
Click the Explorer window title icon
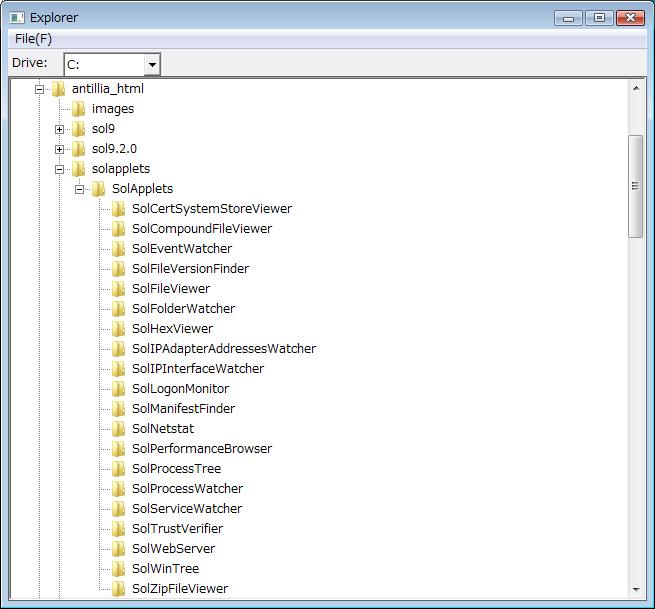click(x=17, y=18)
